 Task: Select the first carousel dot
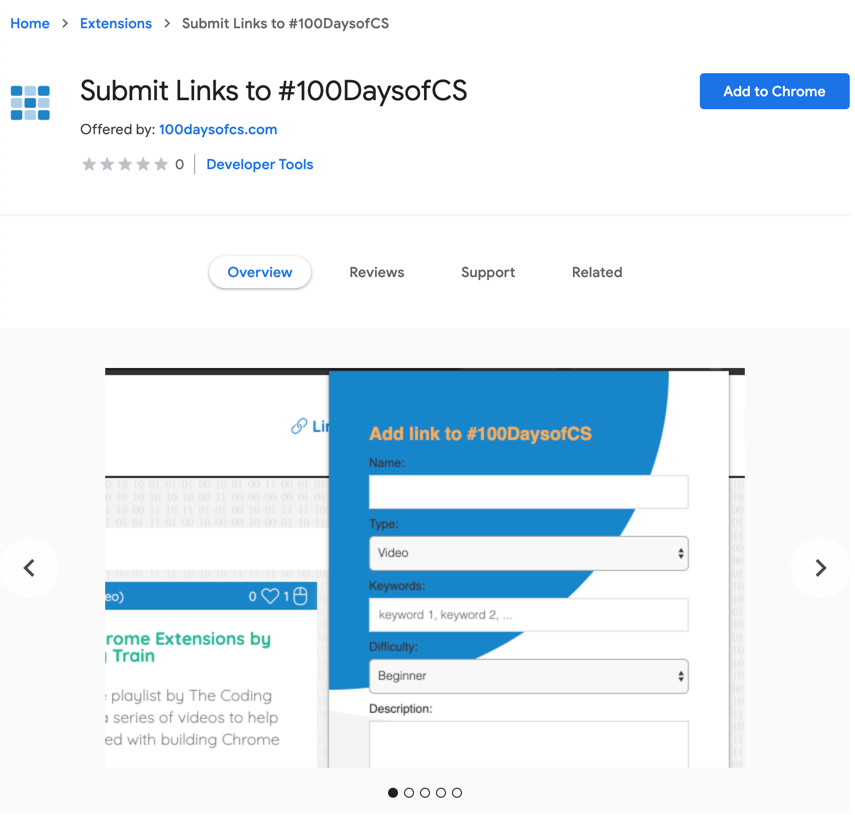[393, 793]
